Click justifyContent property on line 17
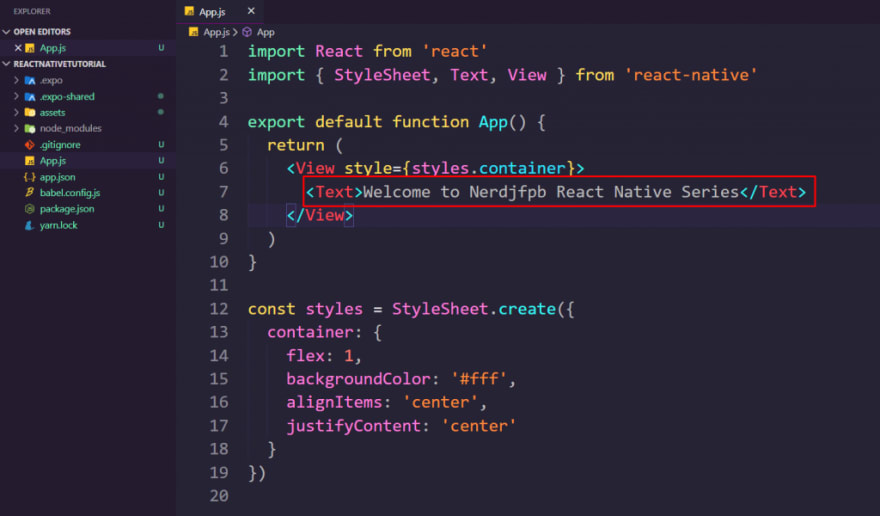 353,426
